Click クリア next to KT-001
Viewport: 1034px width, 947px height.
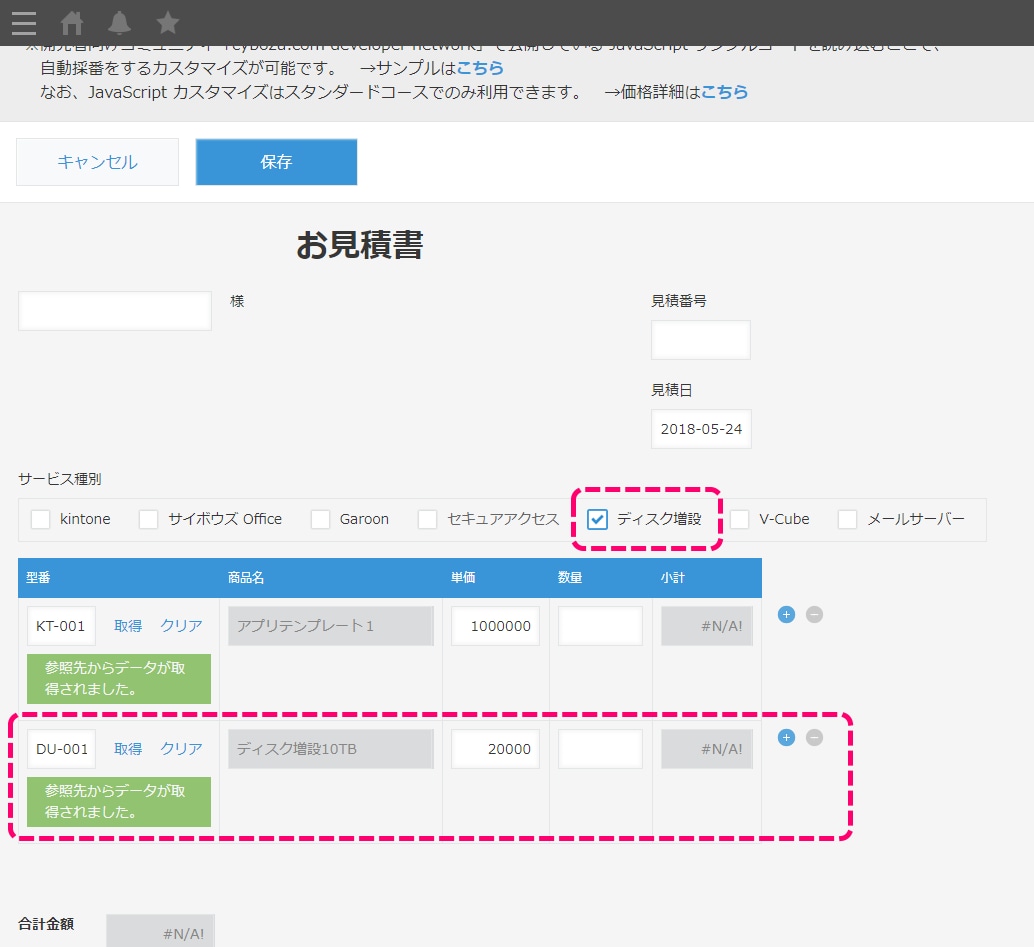point(180,625)
